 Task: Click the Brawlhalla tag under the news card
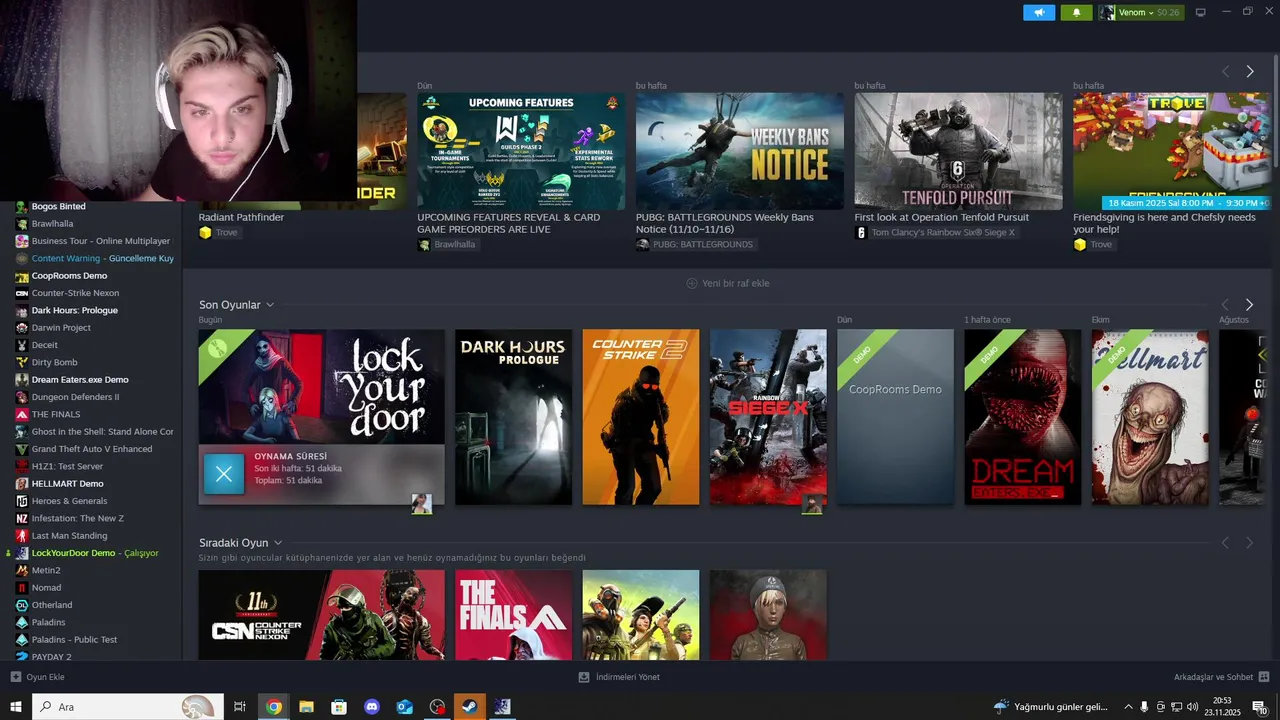coord(448,244)
